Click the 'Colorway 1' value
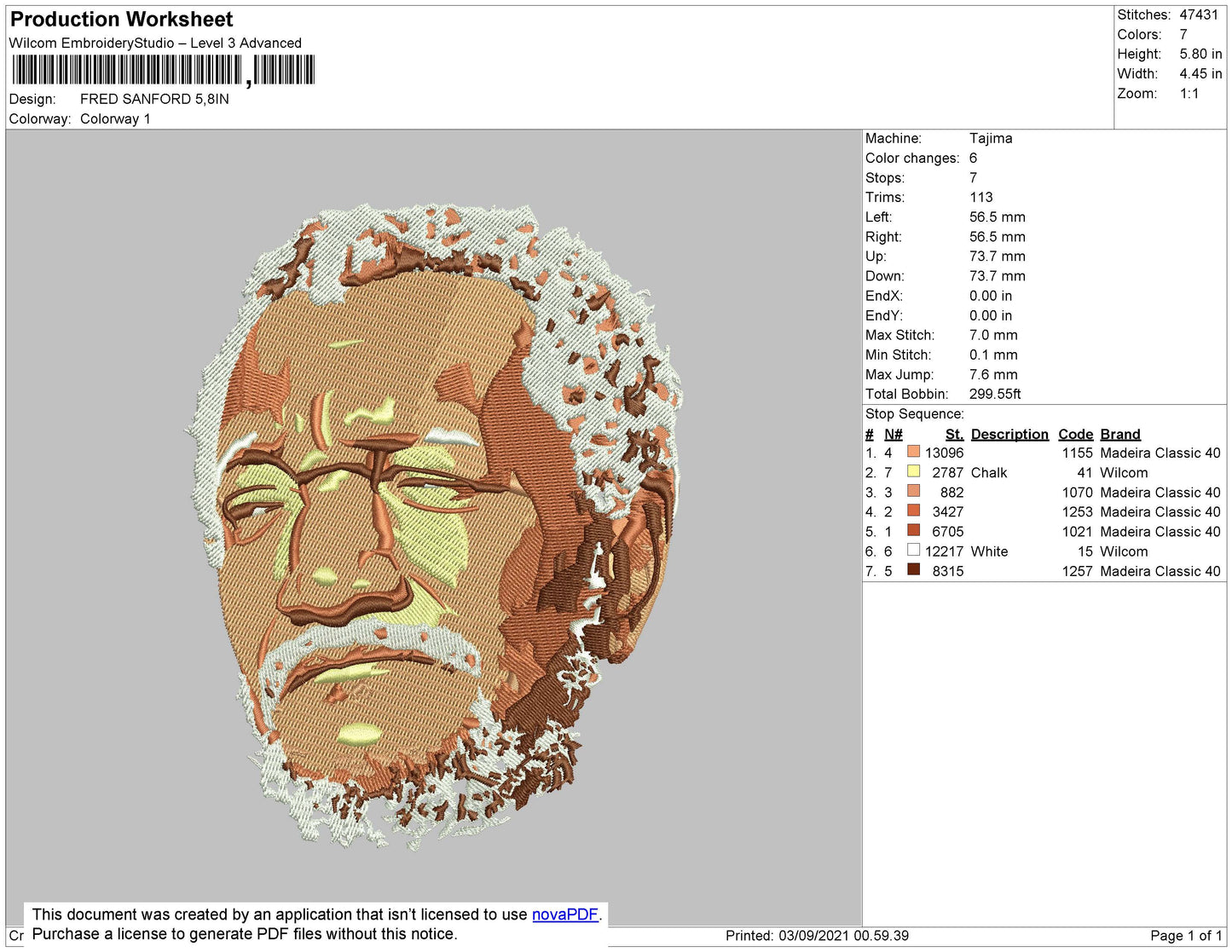The image size is (1232, 952). pyautogui.click(x=115, y=118)
